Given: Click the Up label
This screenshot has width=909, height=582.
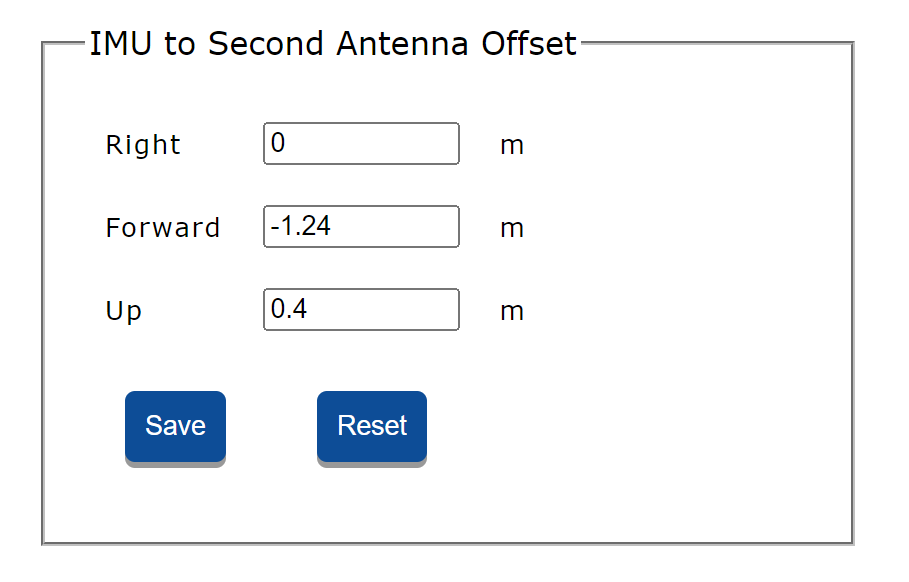Looking at the screenshot, I should (122, 310).
